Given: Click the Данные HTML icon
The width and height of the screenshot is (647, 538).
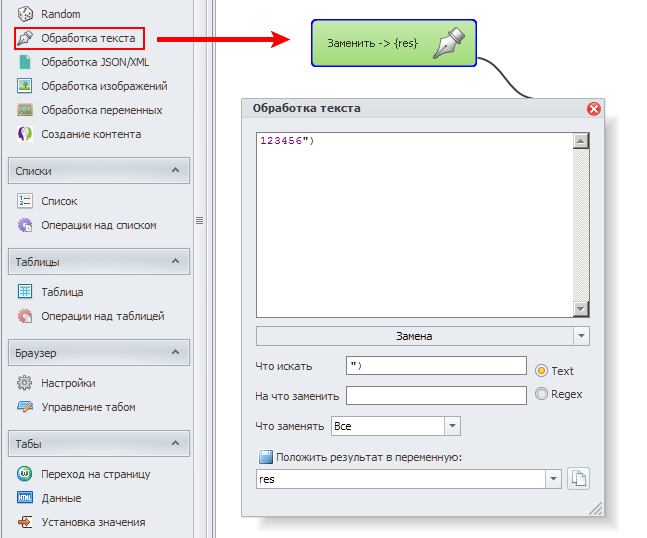Looking at the screenshot, I should point(25,498).
